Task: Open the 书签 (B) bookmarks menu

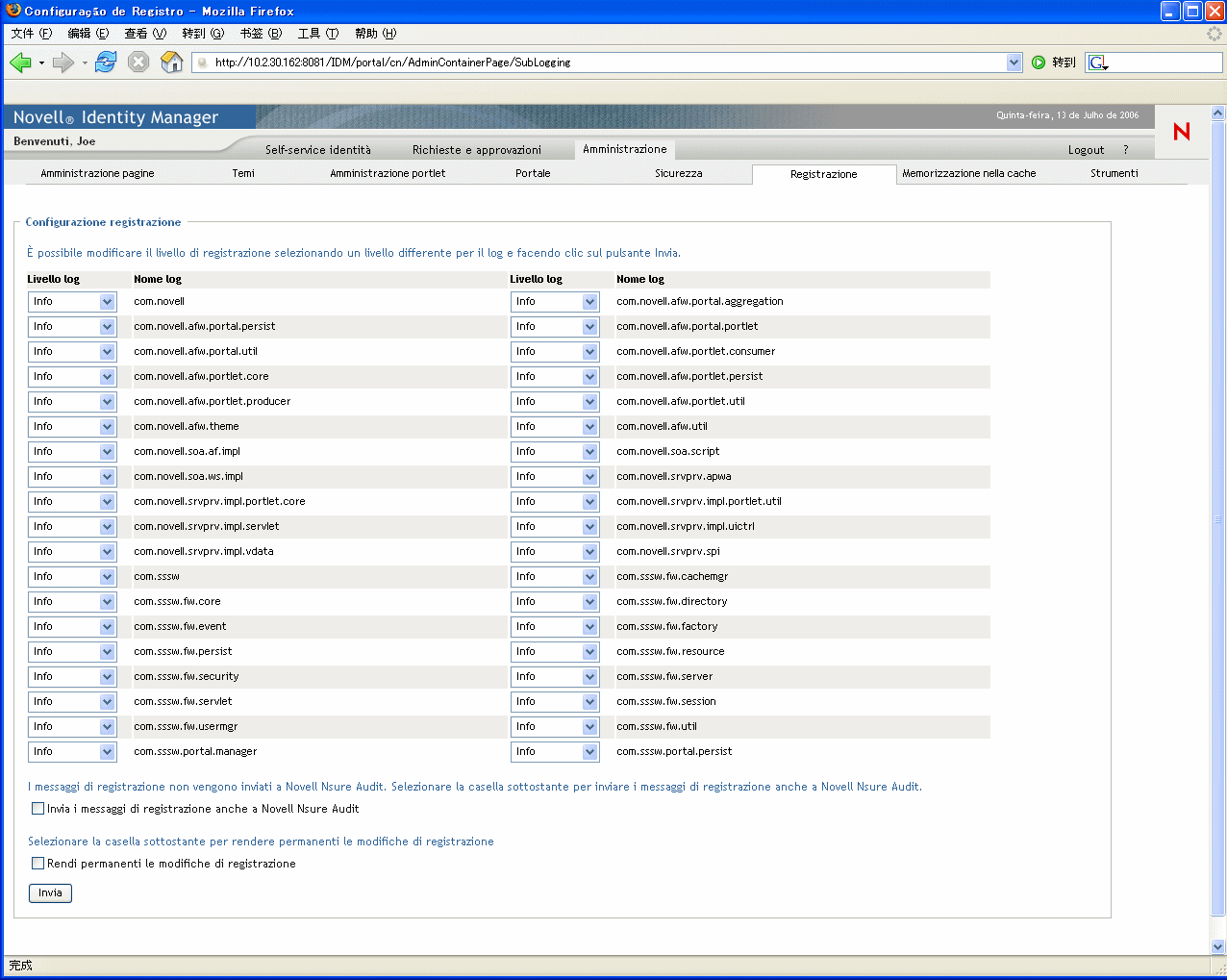Action: coord(261,34)
